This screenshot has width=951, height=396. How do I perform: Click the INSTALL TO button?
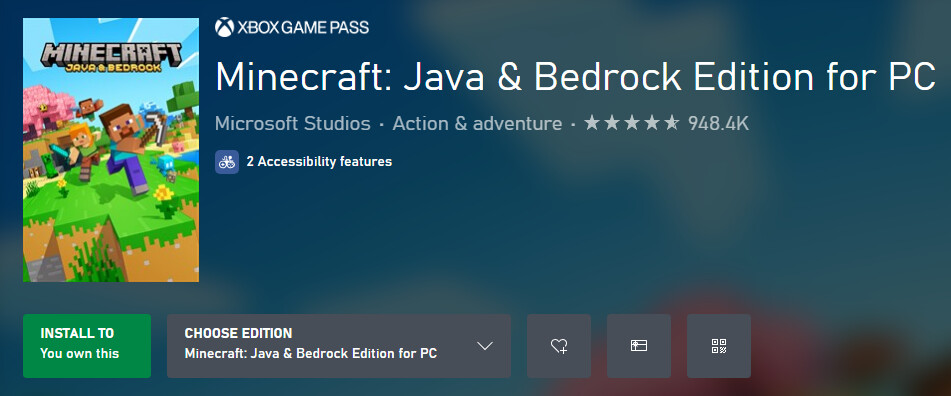[x=87, y=346]
